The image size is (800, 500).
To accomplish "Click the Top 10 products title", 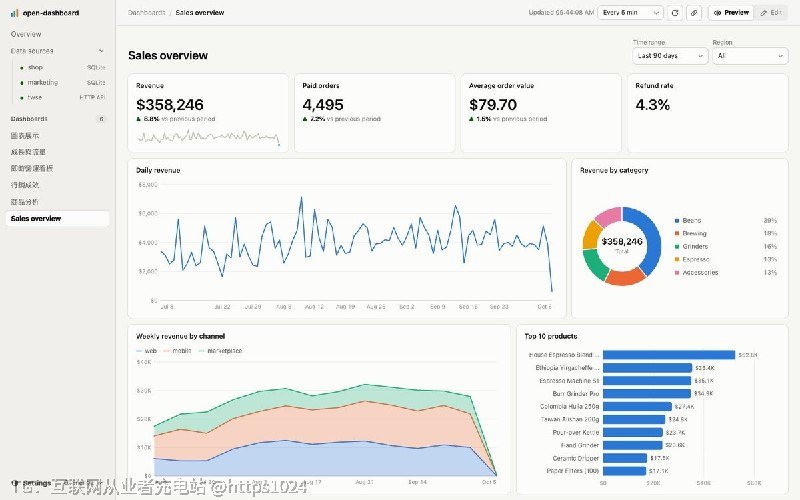I will (551, 336).
